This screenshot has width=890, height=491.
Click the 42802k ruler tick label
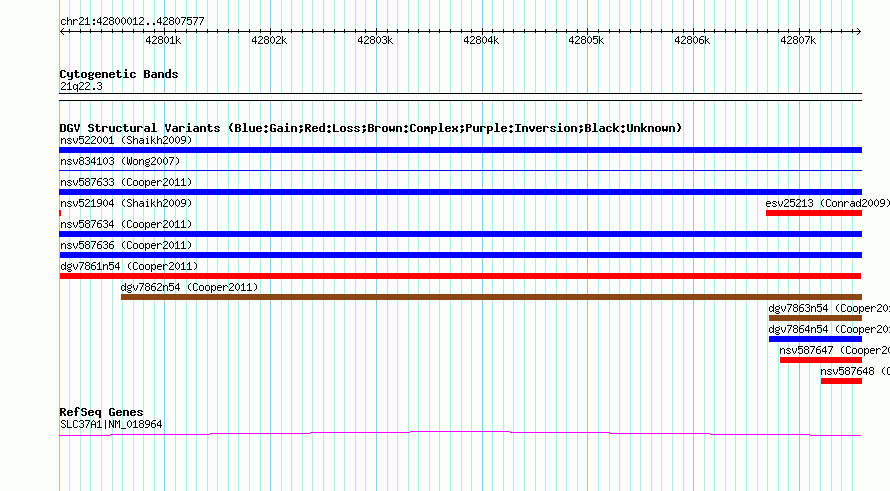269,40
